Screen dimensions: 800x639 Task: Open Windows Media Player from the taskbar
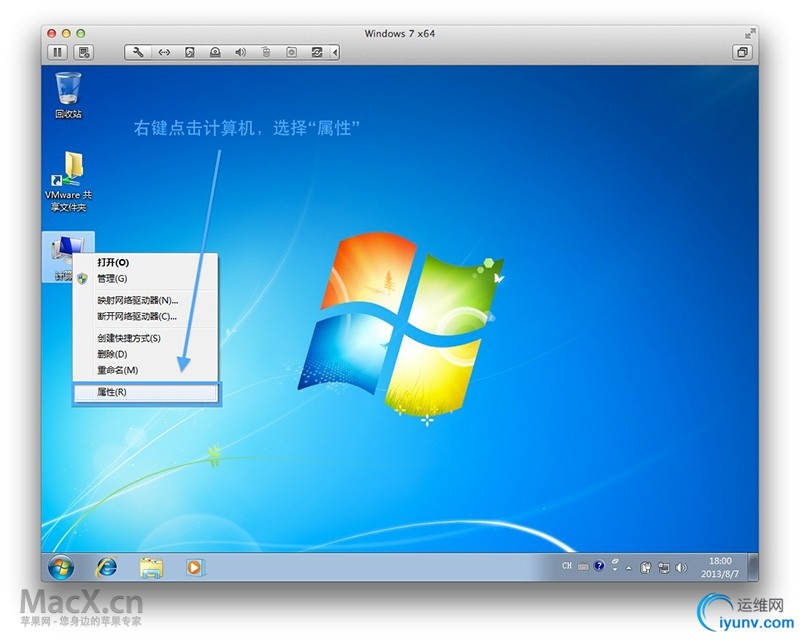(194, 567)
